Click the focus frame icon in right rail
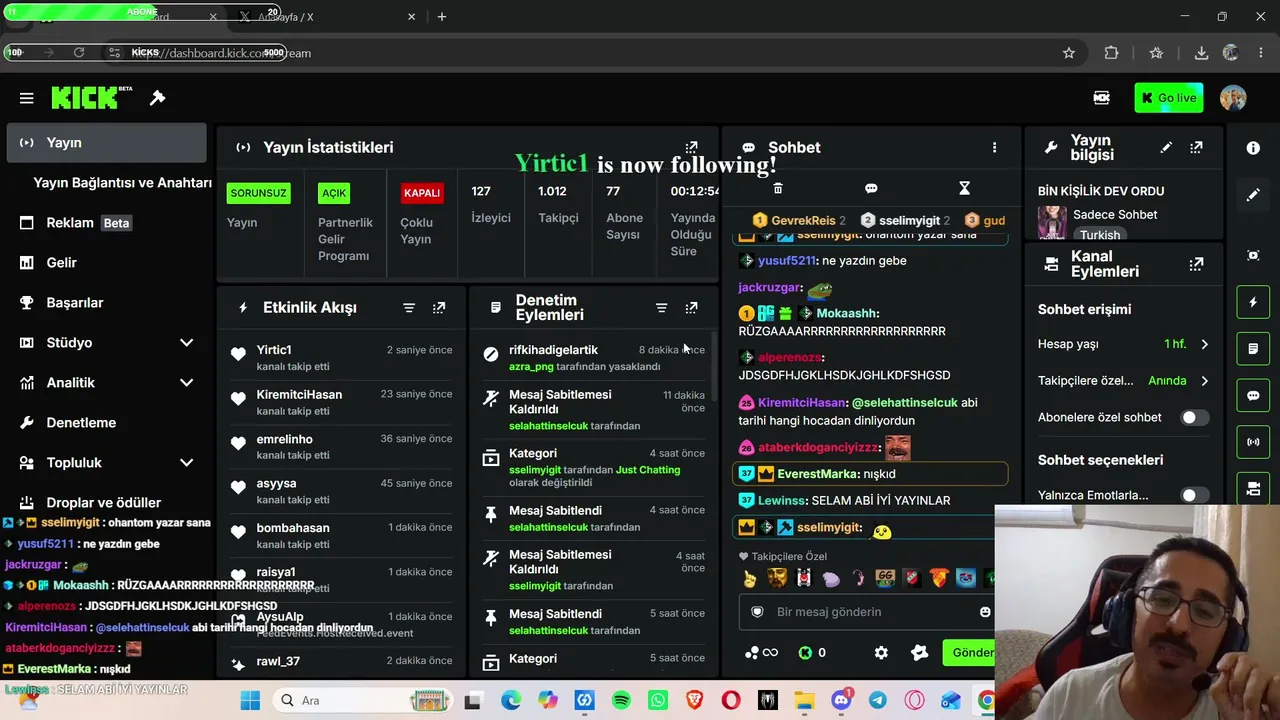This screenshot has width=1280, height=720. (1253, 255)
